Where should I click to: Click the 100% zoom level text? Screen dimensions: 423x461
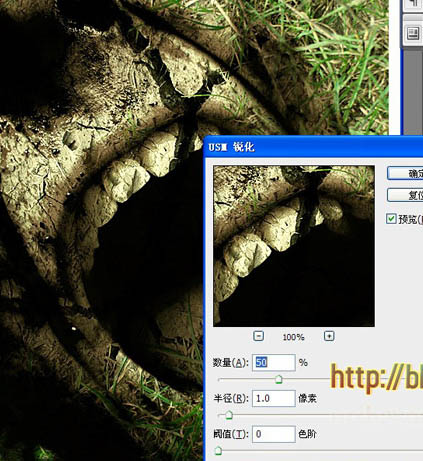click(293, 337)
